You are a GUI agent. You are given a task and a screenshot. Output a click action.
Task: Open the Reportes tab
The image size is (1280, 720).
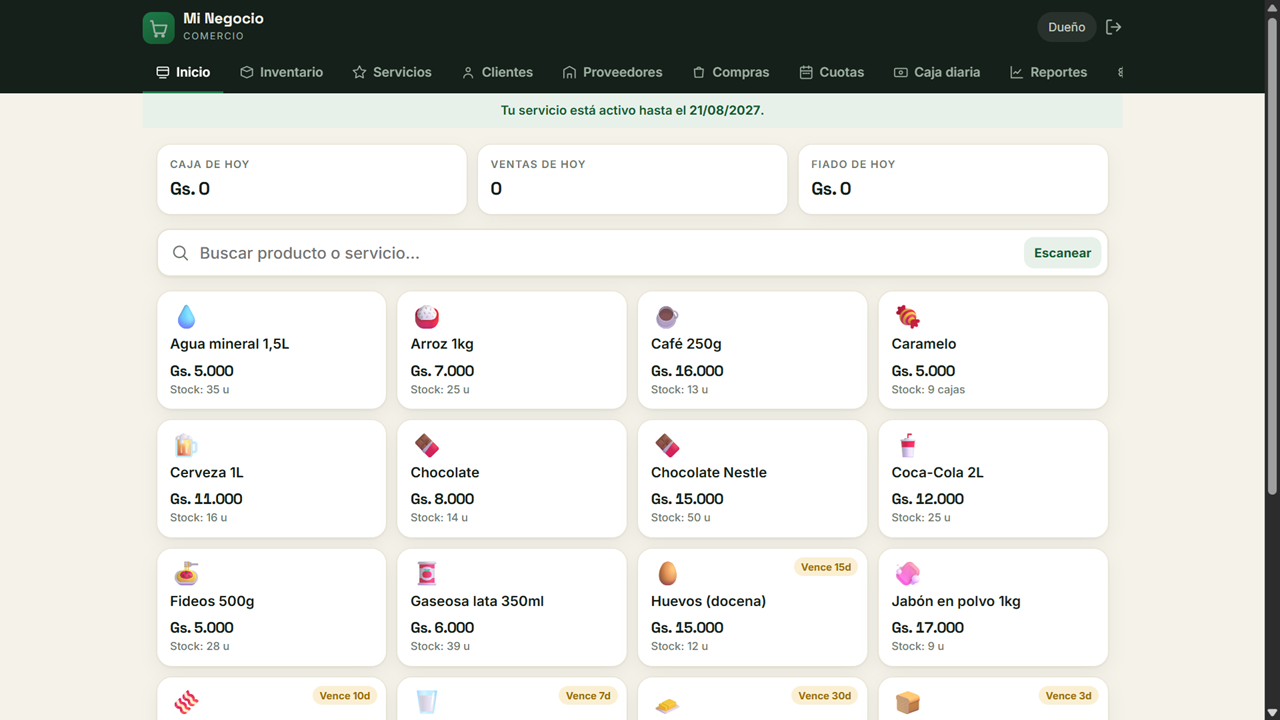click(1048, 72)
